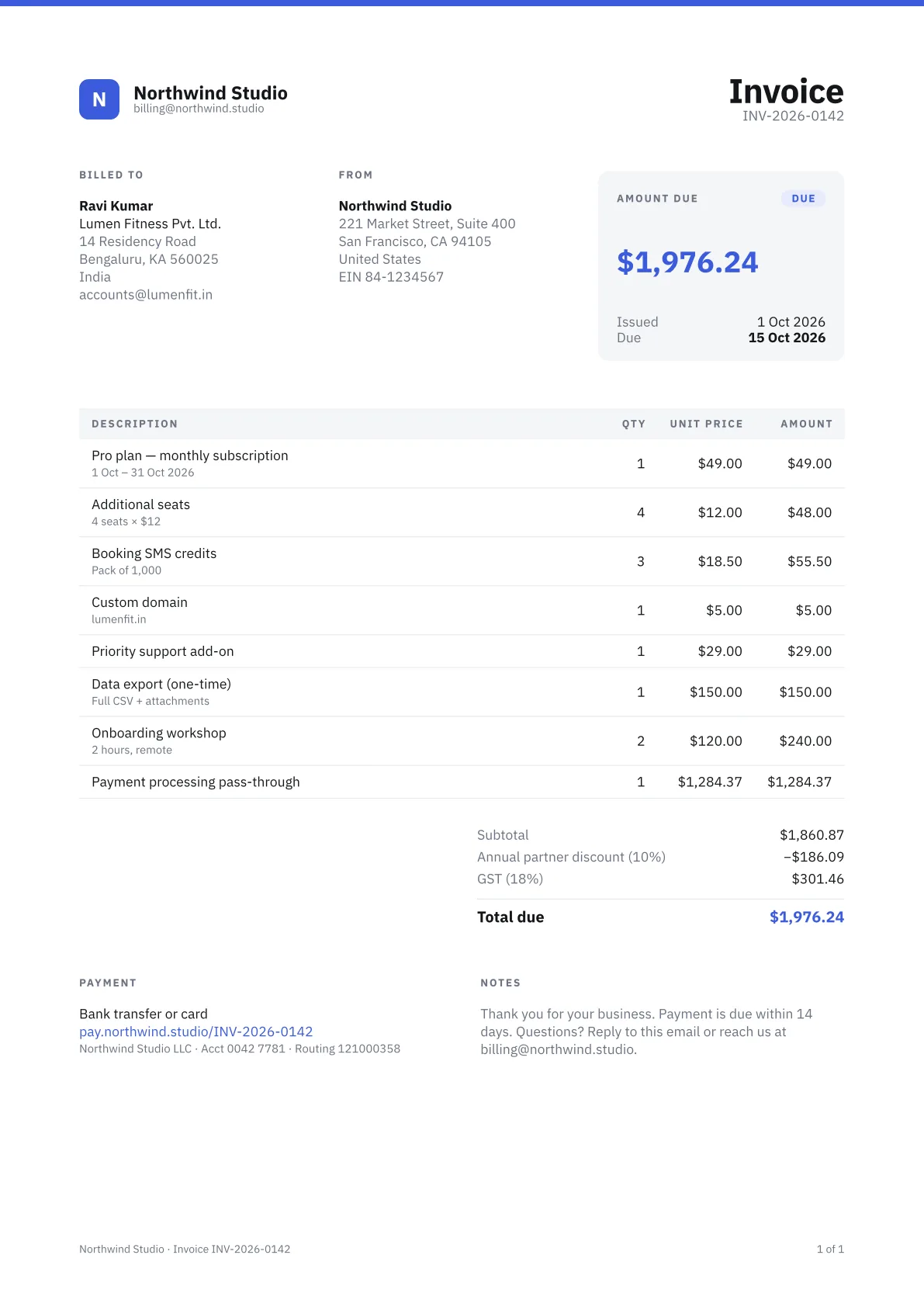Click the $55.50 amount for SMS credits
The image size is (924, 1307).
point(809,561)
